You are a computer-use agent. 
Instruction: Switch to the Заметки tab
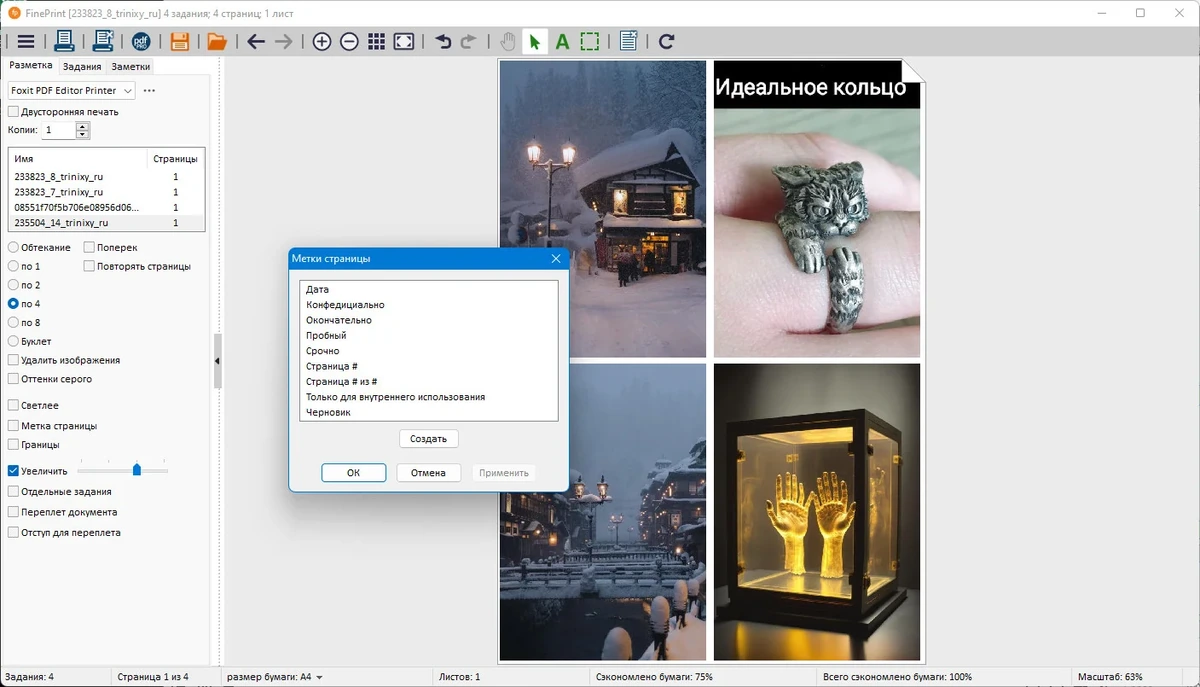point(131,67)
